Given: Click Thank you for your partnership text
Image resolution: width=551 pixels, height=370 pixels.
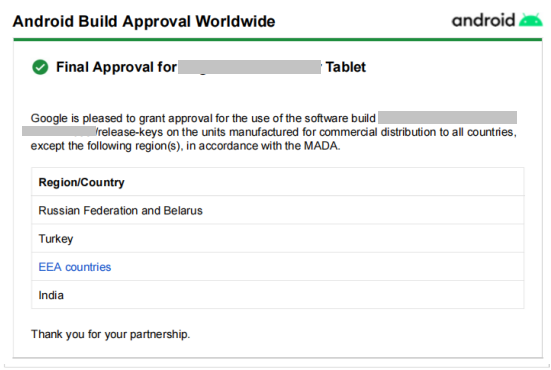Looking at the screenshot, I should tap(110, 334).
